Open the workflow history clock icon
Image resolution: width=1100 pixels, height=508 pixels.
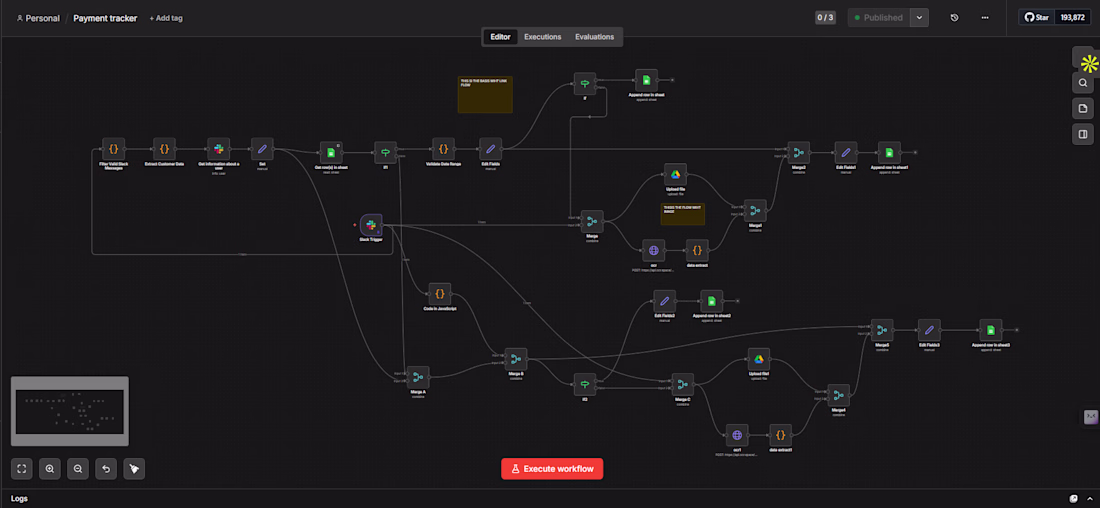[x=954, y=18]
